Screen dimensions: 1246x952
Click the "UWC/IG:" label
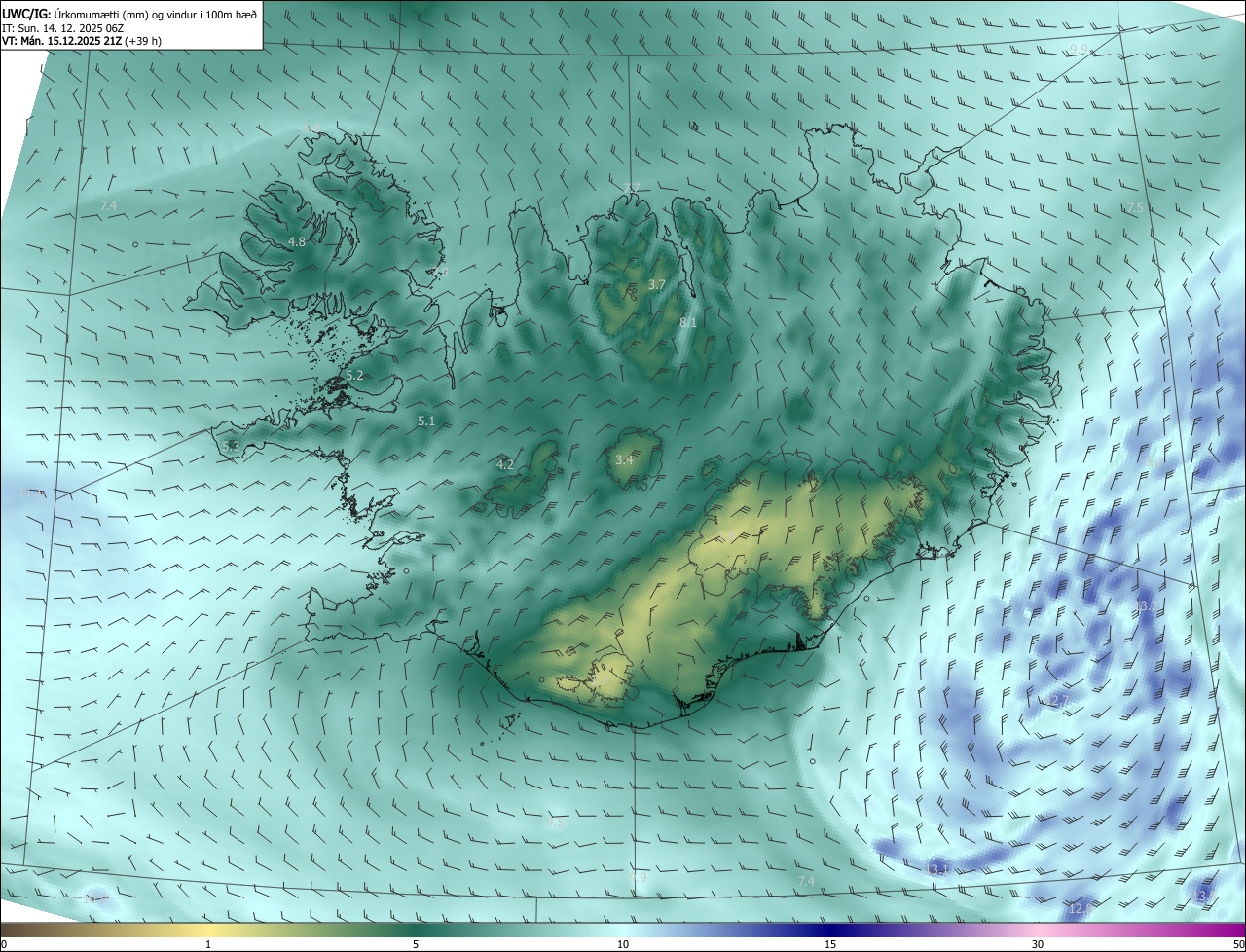click(x=25, y=15)
